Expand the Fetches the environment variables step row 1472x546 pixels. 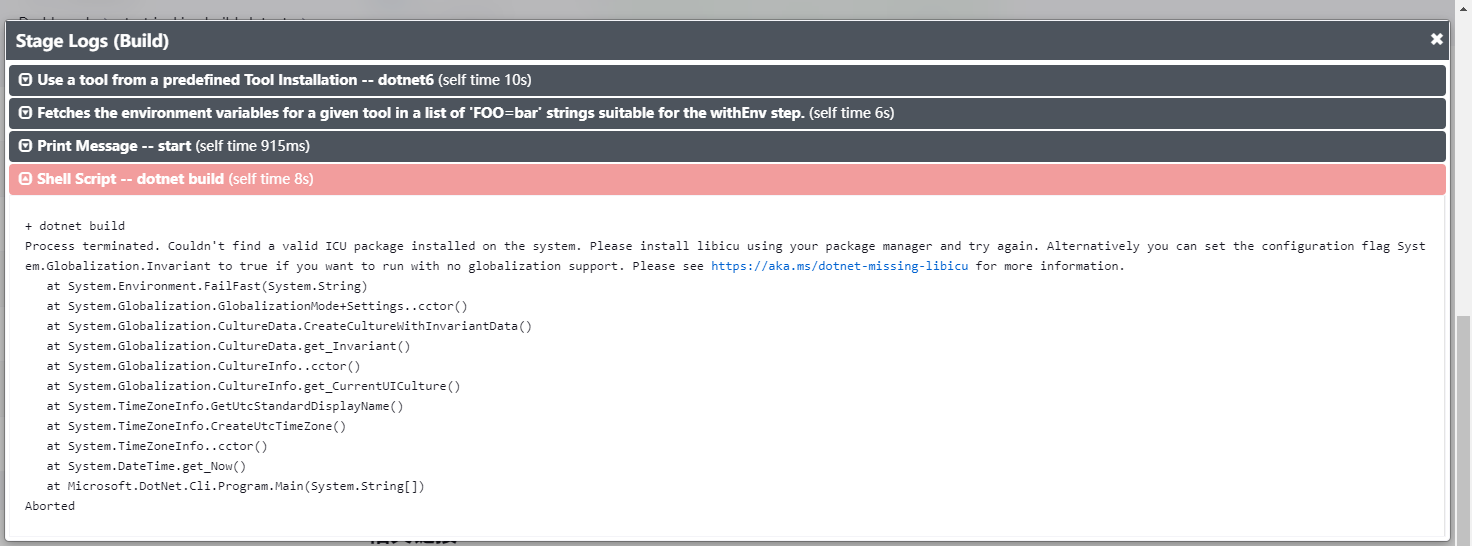[727, 113]
